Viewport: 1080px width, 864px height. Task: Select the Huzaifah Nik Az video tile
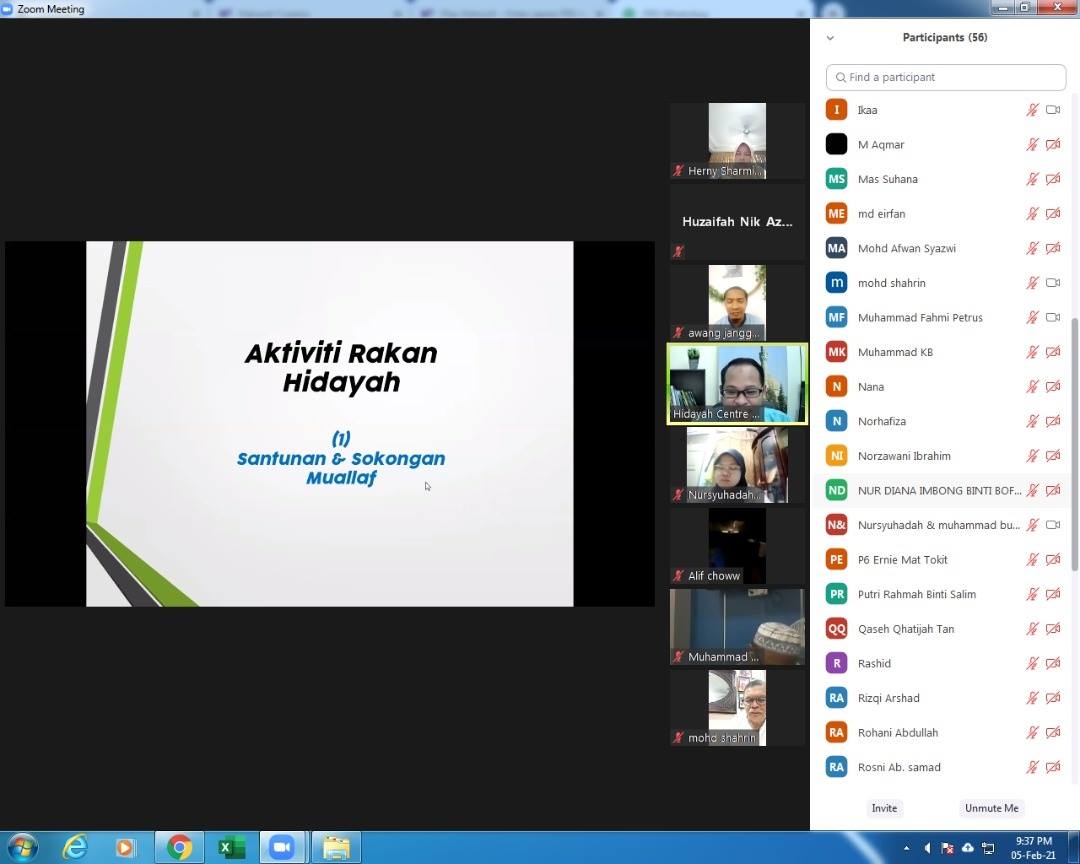(737, 222)
